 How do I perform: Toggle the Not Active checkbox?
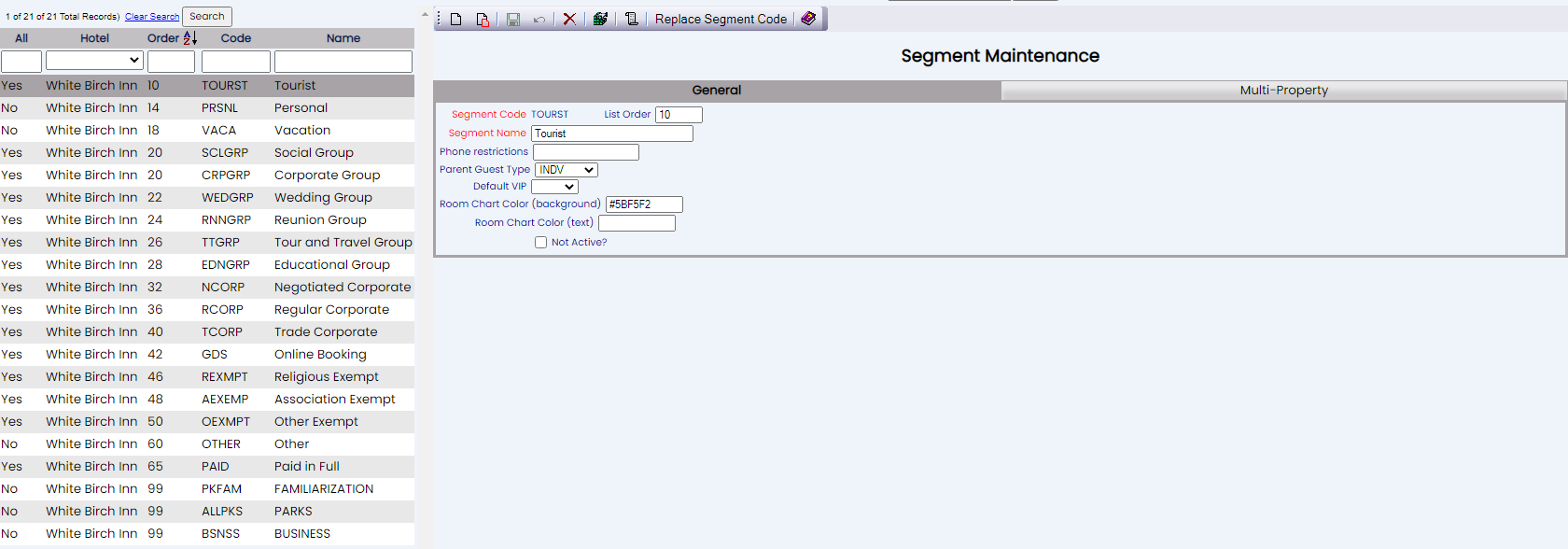click(x=540, y=242)
